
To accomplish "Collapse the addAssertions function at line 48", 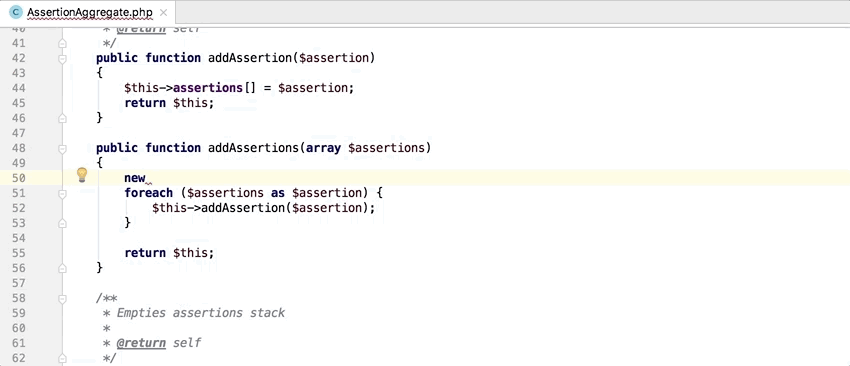I will click(x=62, y=148).
